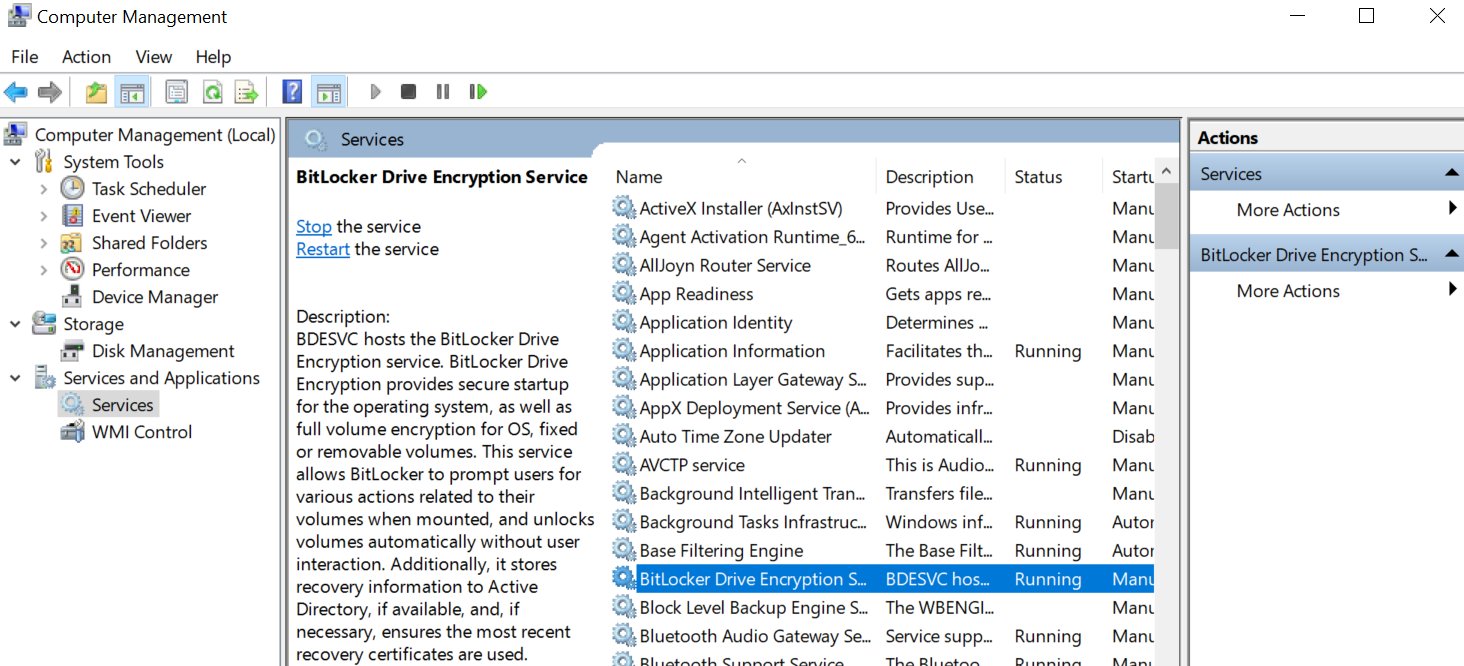
Task: Select Background Intelligent Transfer service row
Action: point(881,493)
